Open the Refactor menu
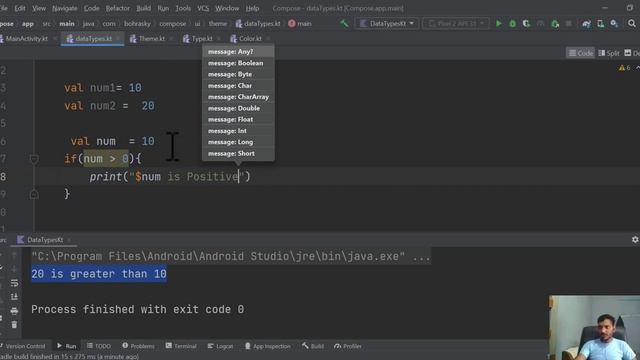Viewport: 640px width, 360px height. point(118,8)
